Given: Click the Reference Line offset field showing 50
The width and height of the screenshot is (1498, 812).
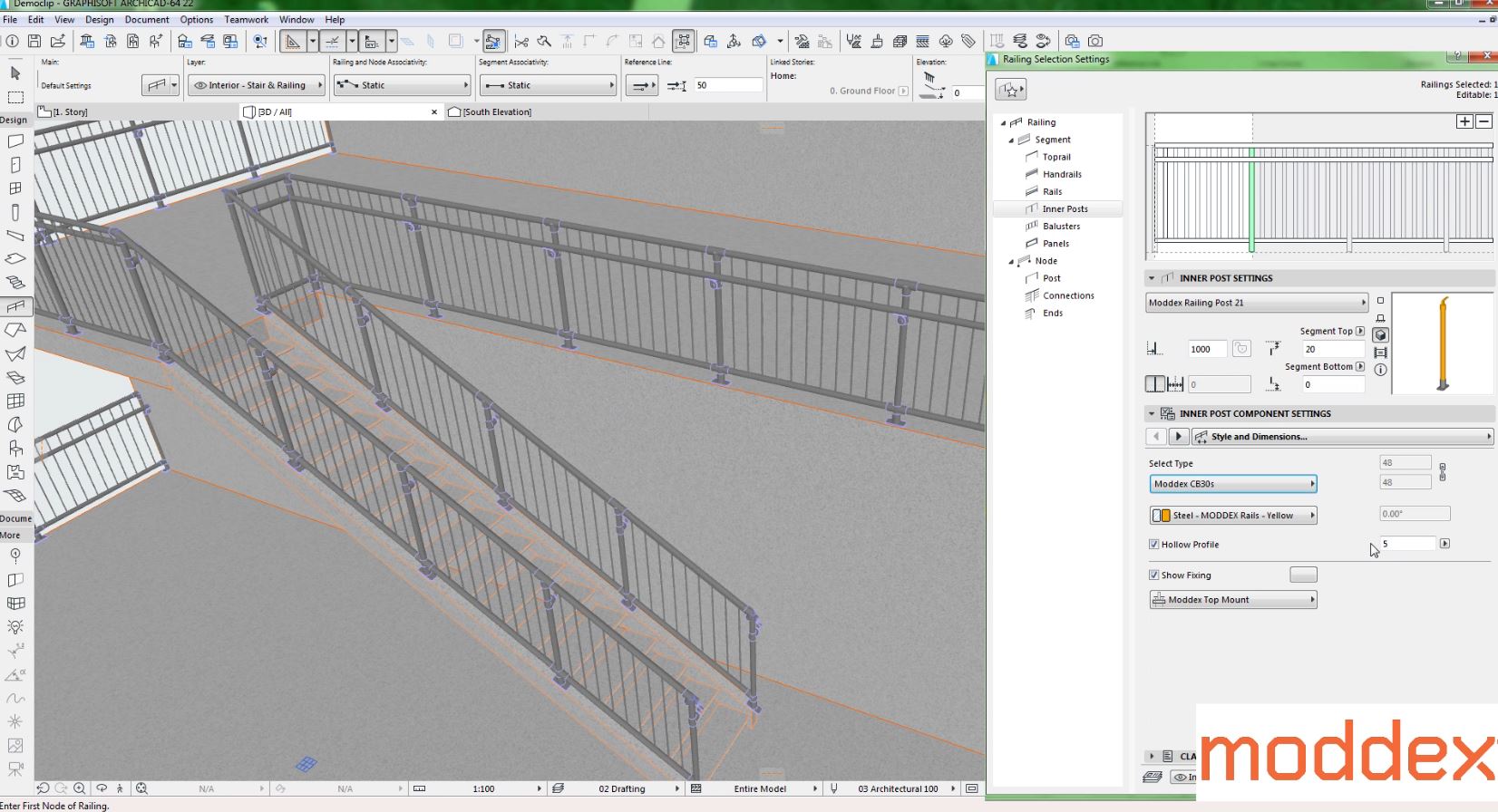Looking at the screenshot, I should tap(728, 85).
